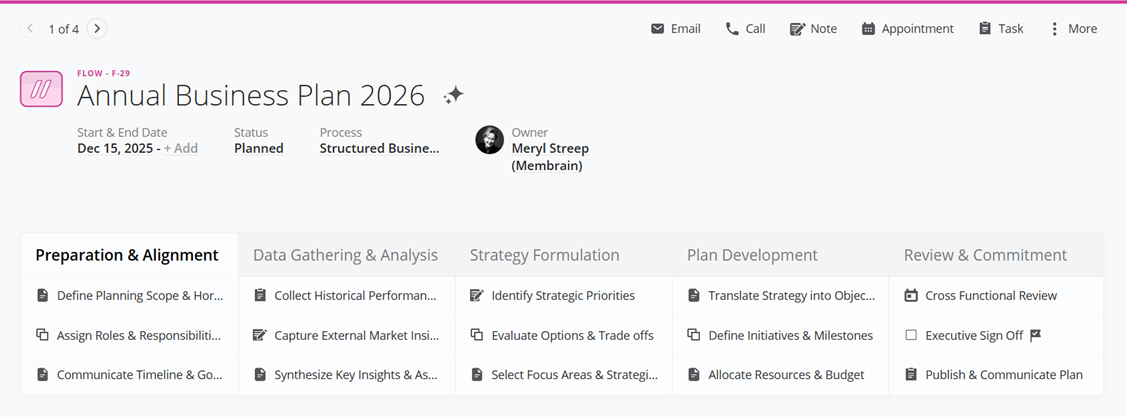Click the Call phone icon

[732, 29]
